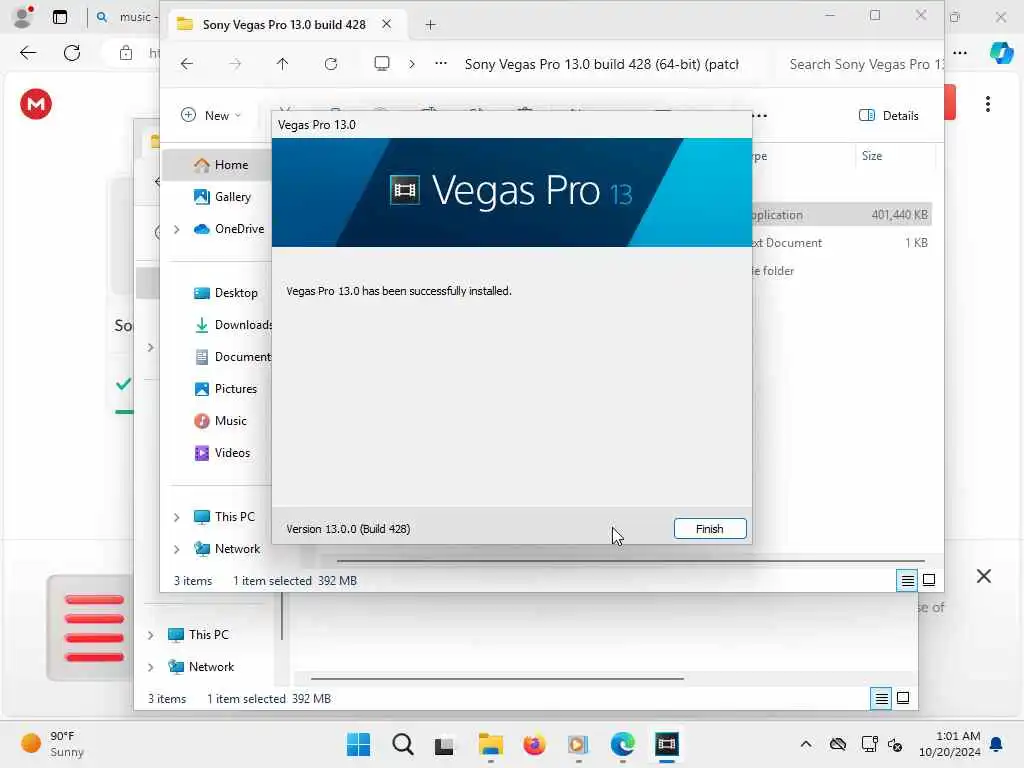Refresh the Explorer folder view
This screenshot has height=768, width=1024.
click(x=331, y=64)
